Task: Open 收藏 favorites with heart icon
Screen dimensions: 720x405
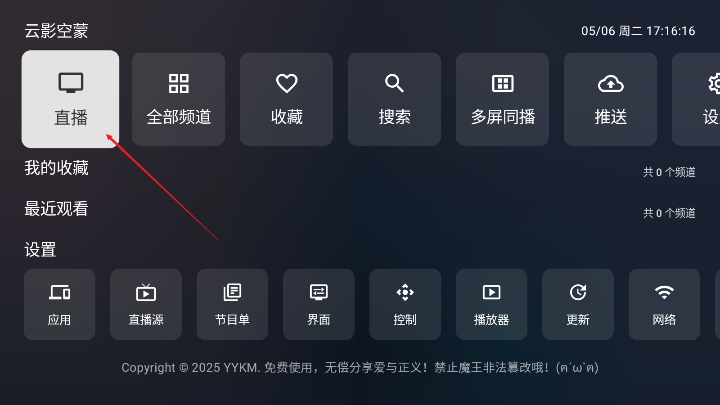Action: (x=287, y=99)
